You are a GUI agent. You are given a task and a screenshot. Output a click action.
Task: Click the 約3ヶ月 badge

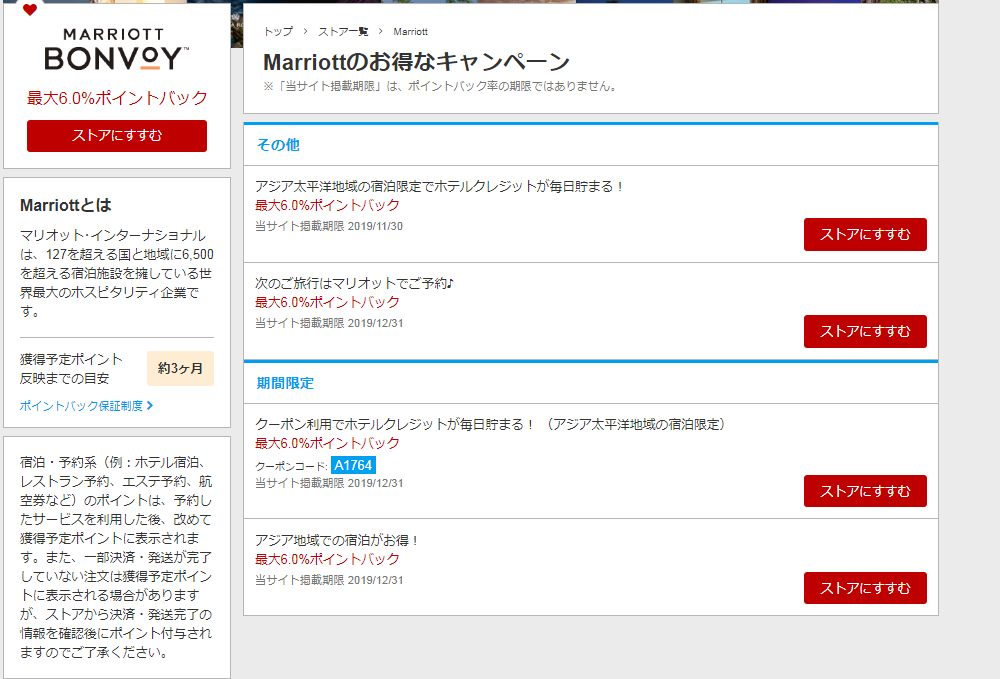click(180, 369)
